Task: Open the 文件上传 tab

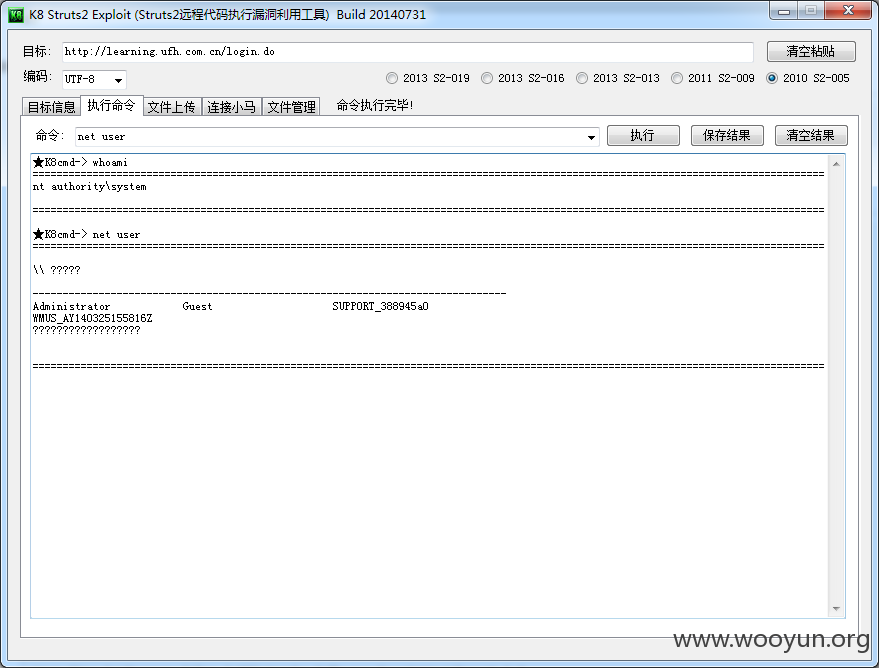Action: coord(172,107)
